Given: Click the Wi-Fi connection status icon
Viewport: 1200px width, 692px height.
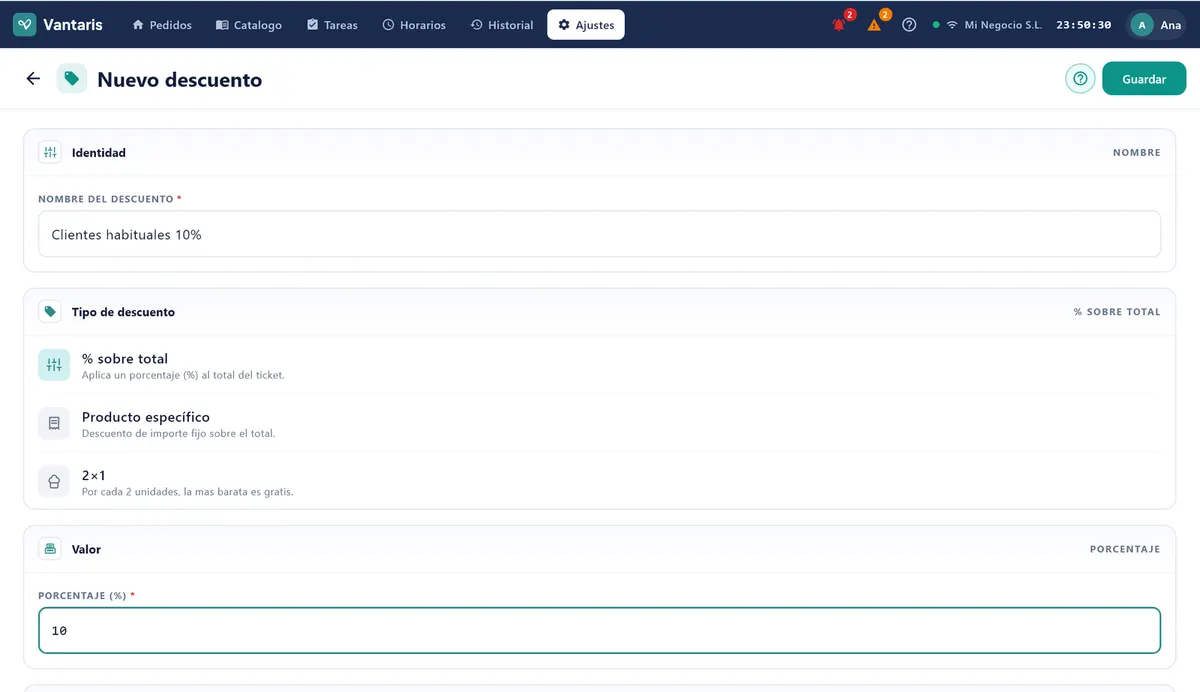Looking at the screenshot, I should (x=952, y=25).
